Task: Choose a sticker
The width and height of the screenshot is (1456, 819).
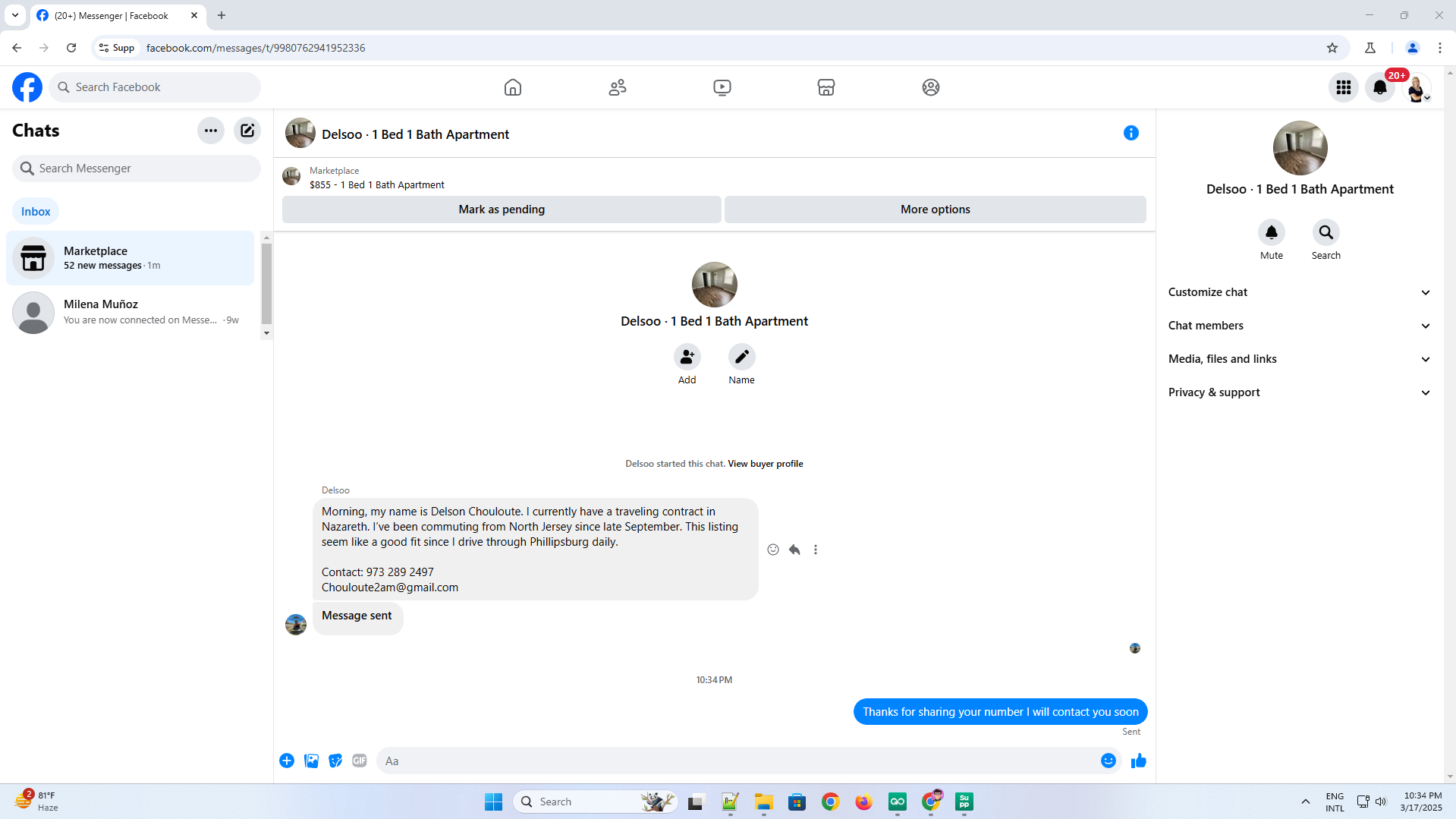Action: pos(335,761)
